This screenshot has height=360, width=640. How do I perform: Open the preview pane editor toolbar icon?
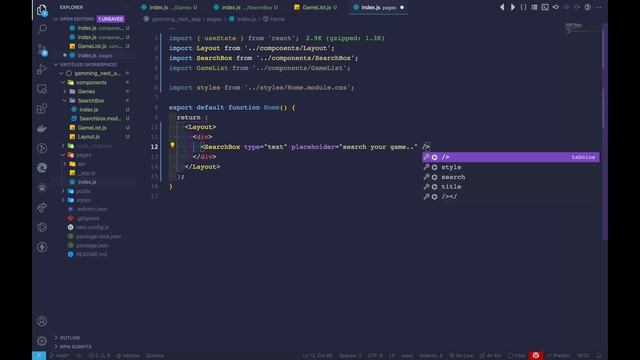tap(545, 7)
